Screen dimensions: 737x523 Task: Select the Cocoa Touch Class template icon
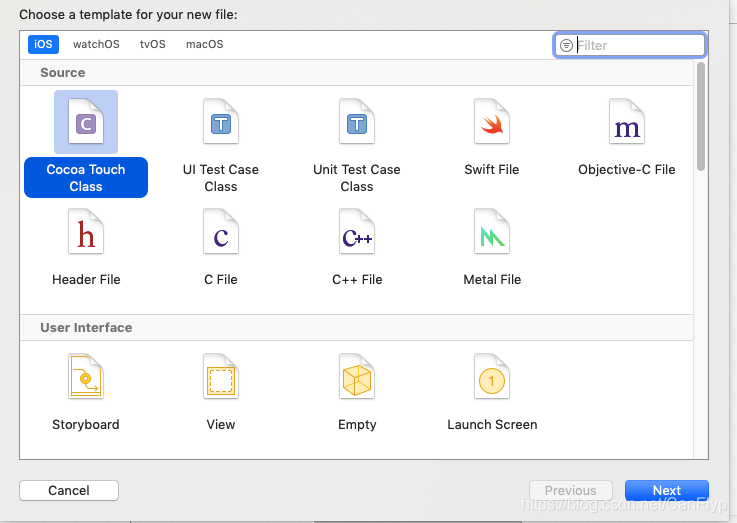click(86, 122)
